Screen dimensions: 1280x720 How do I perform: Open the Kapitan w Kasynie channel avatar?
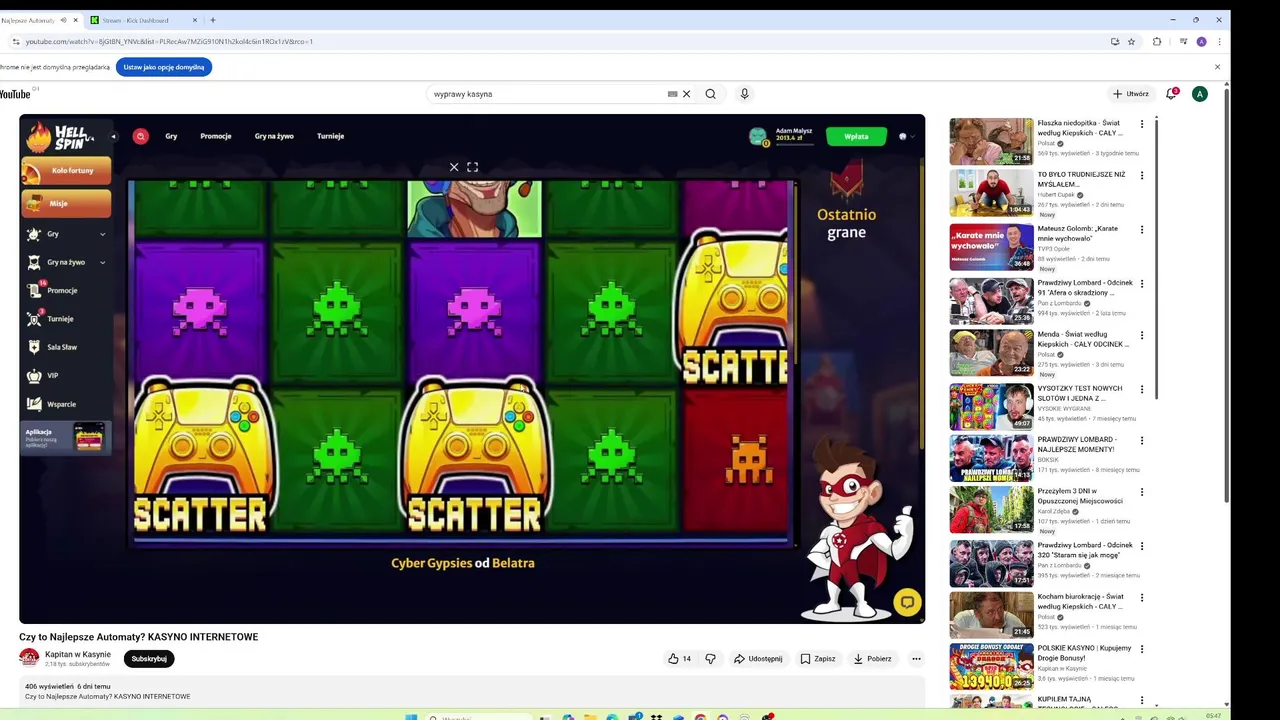(x=29, y=658)
